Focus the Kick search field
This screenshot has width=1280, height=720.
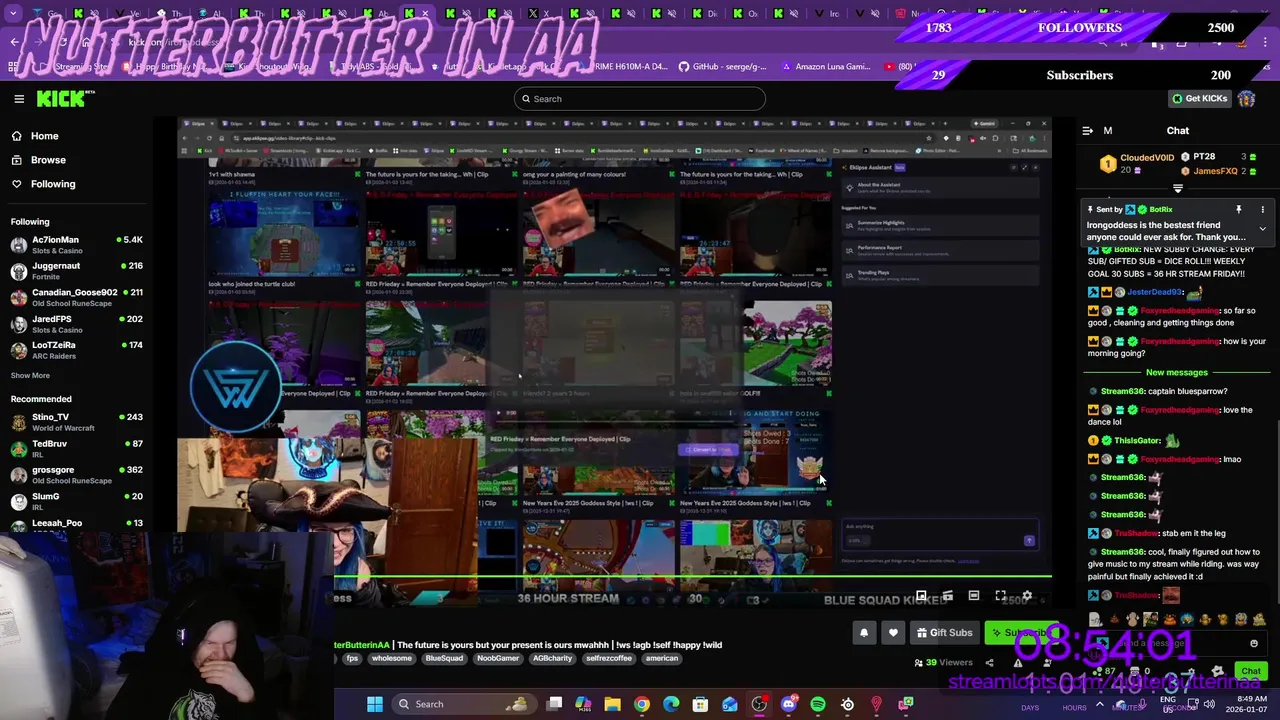tap(640, 98)
